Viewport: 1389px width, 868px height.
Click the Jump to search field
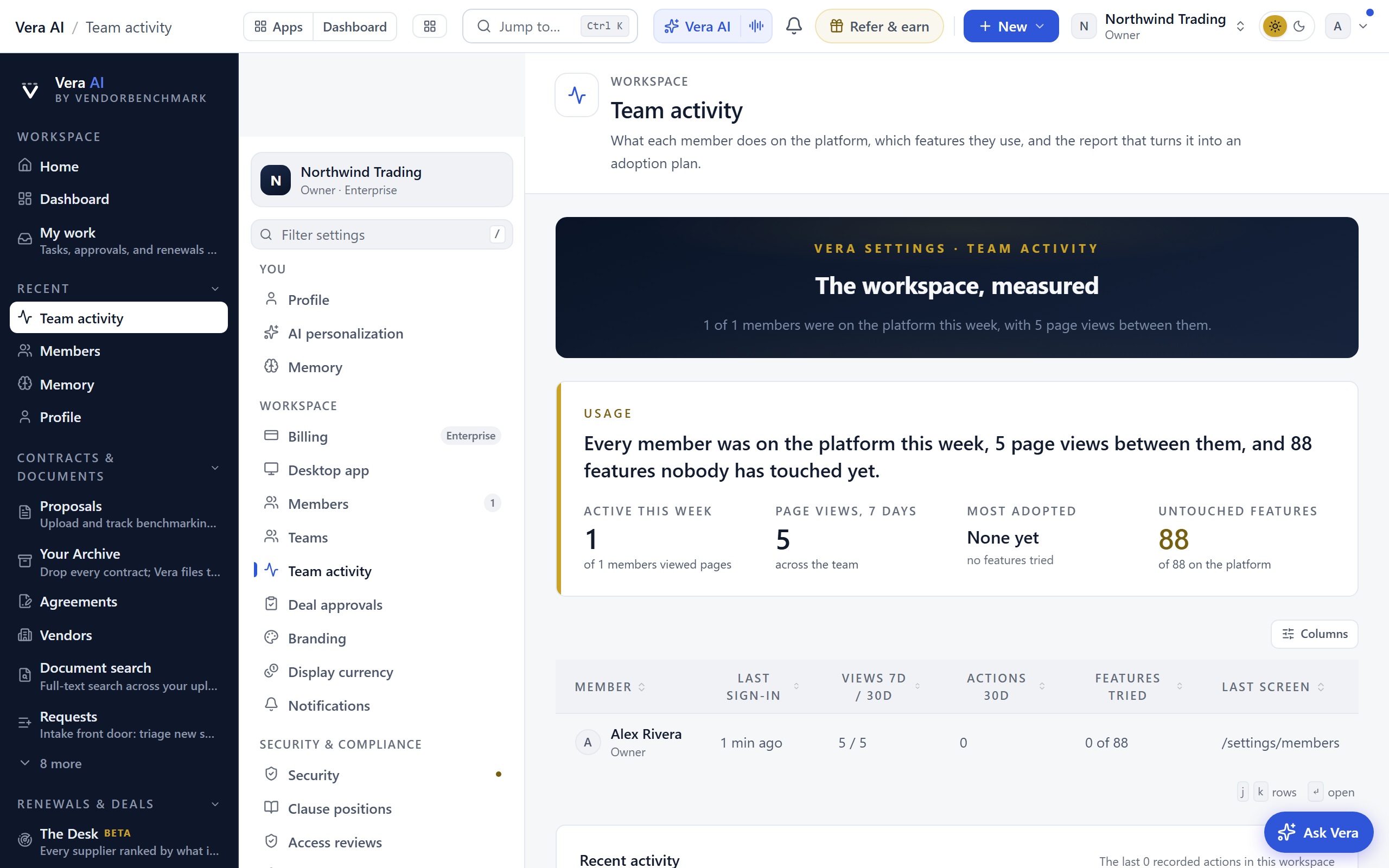[x=550, y=27]
